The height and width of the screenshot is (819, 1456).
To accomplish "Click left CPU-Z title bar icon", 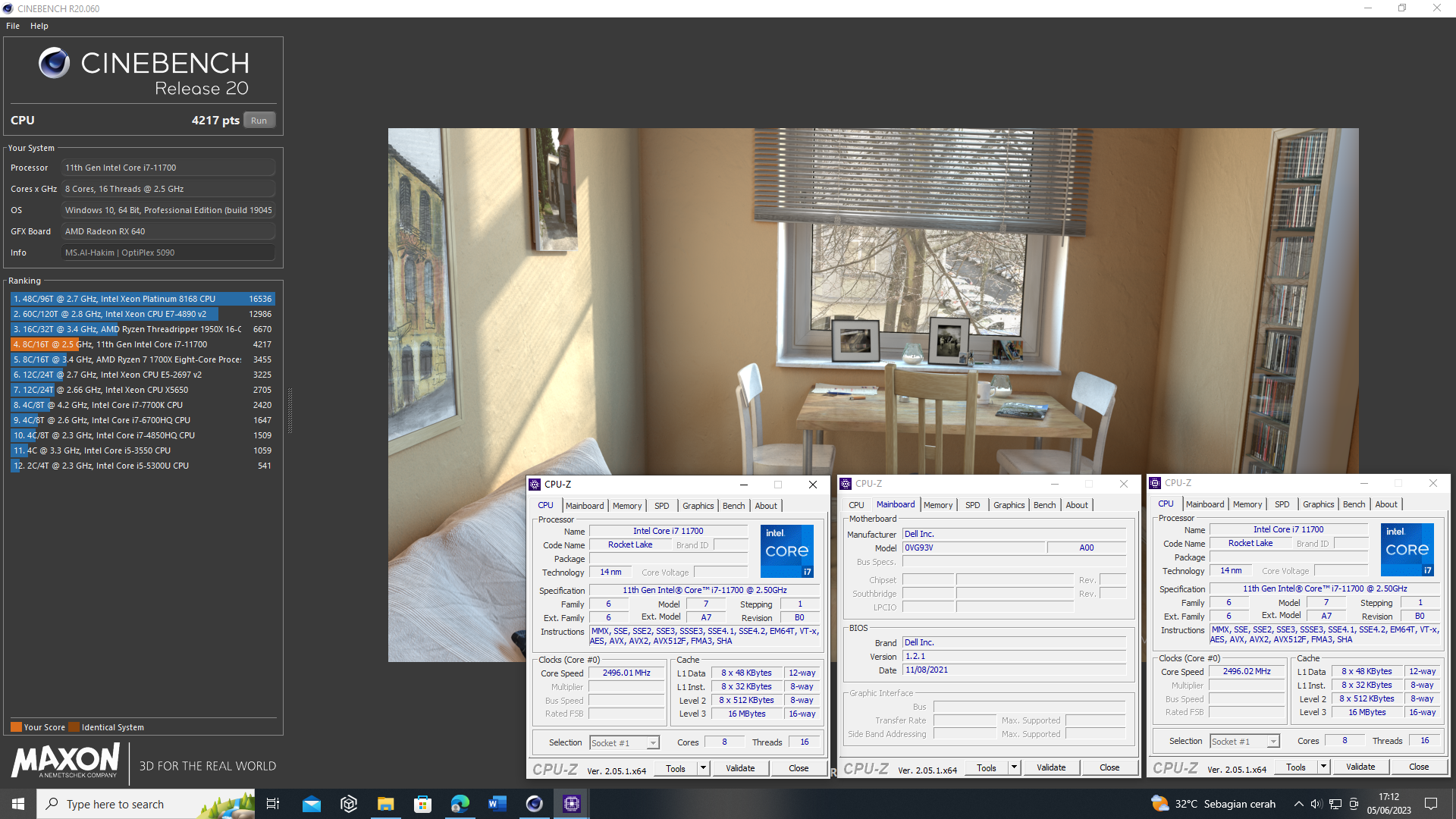I will tap(535, 485).
